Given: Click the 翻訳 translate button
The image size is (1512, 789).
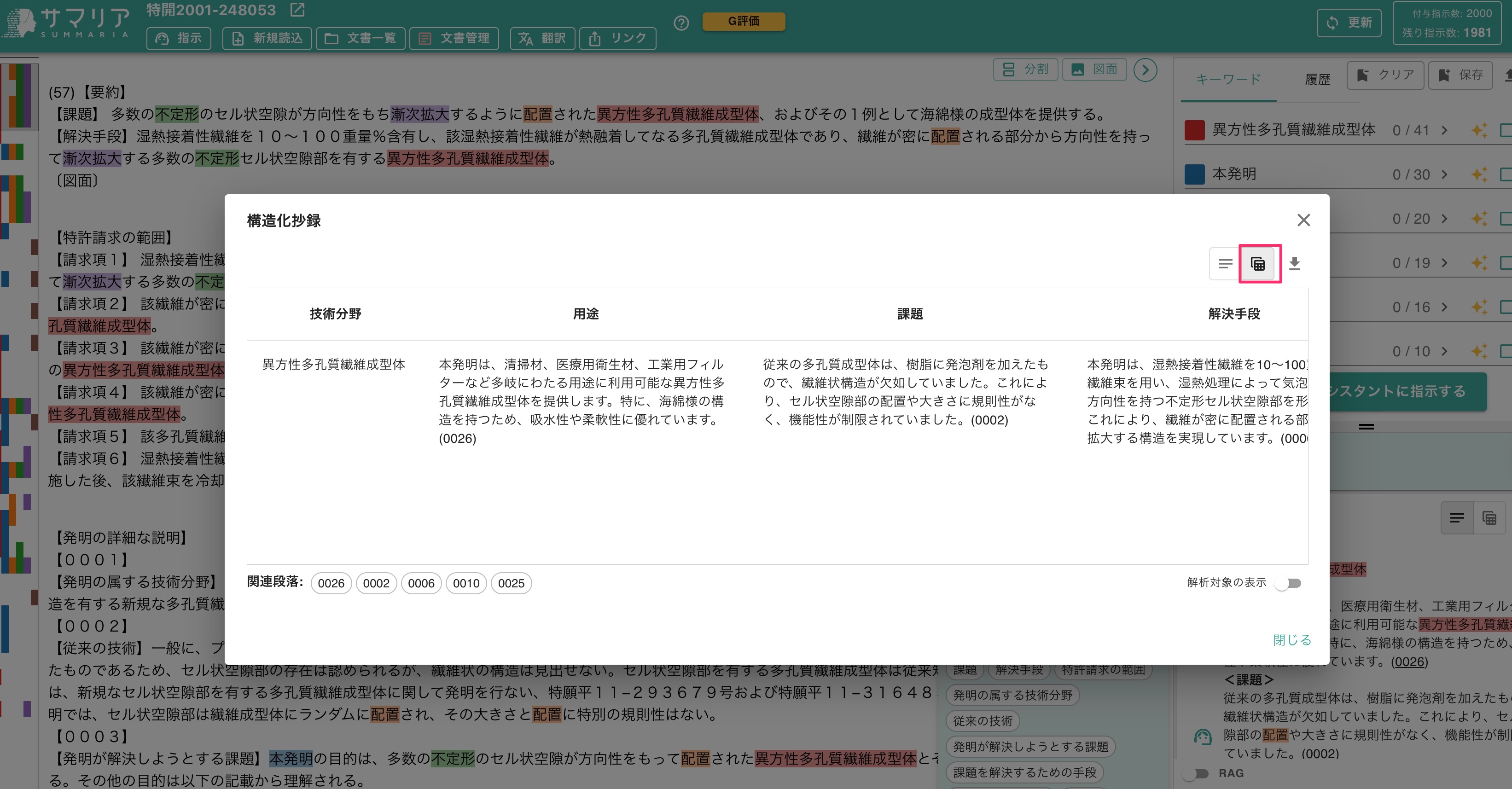Looking at the screenshot, I should (542, 38).
